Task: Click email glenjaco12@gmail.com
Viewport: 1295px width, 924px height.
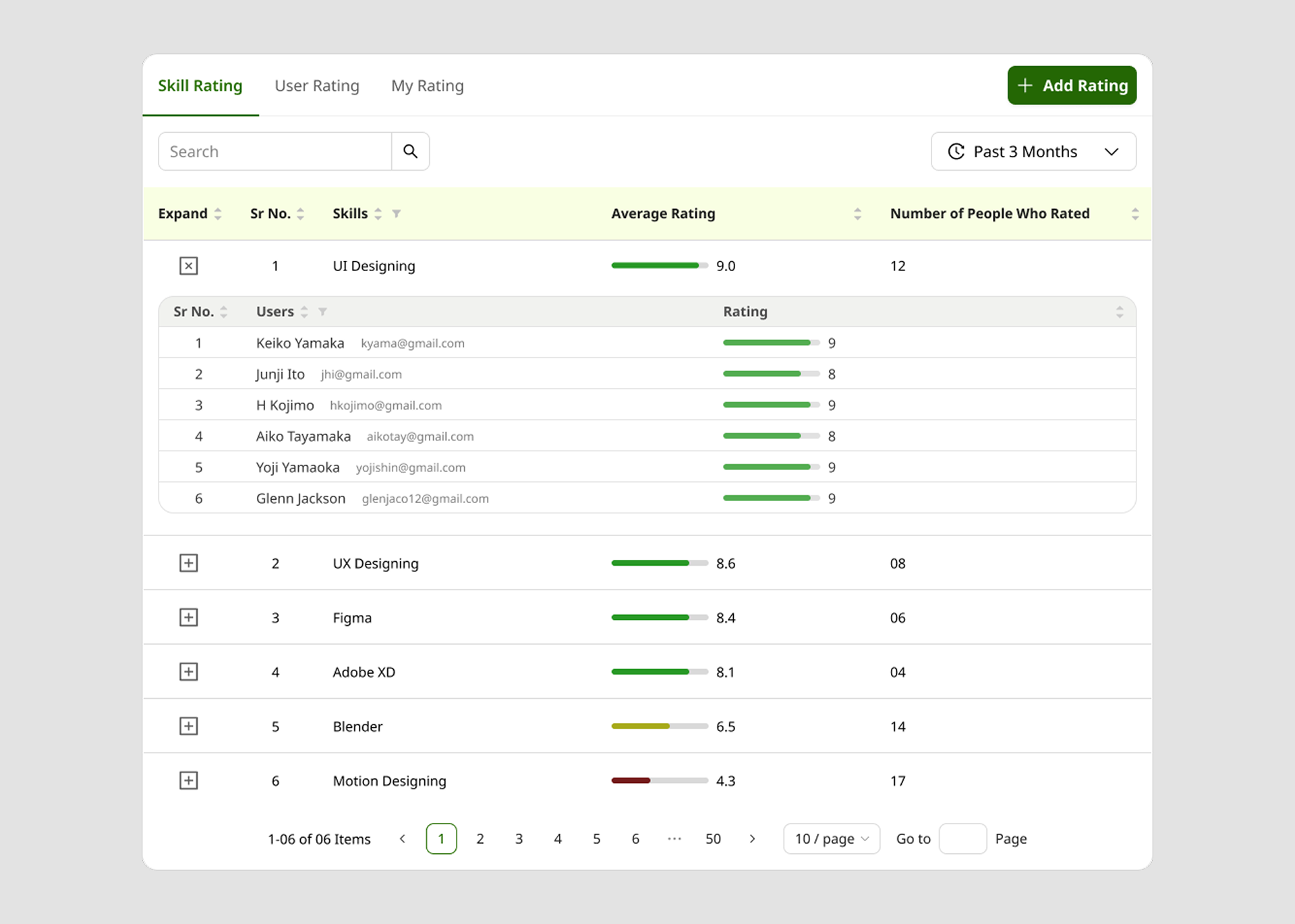Action: click(426, 498)
